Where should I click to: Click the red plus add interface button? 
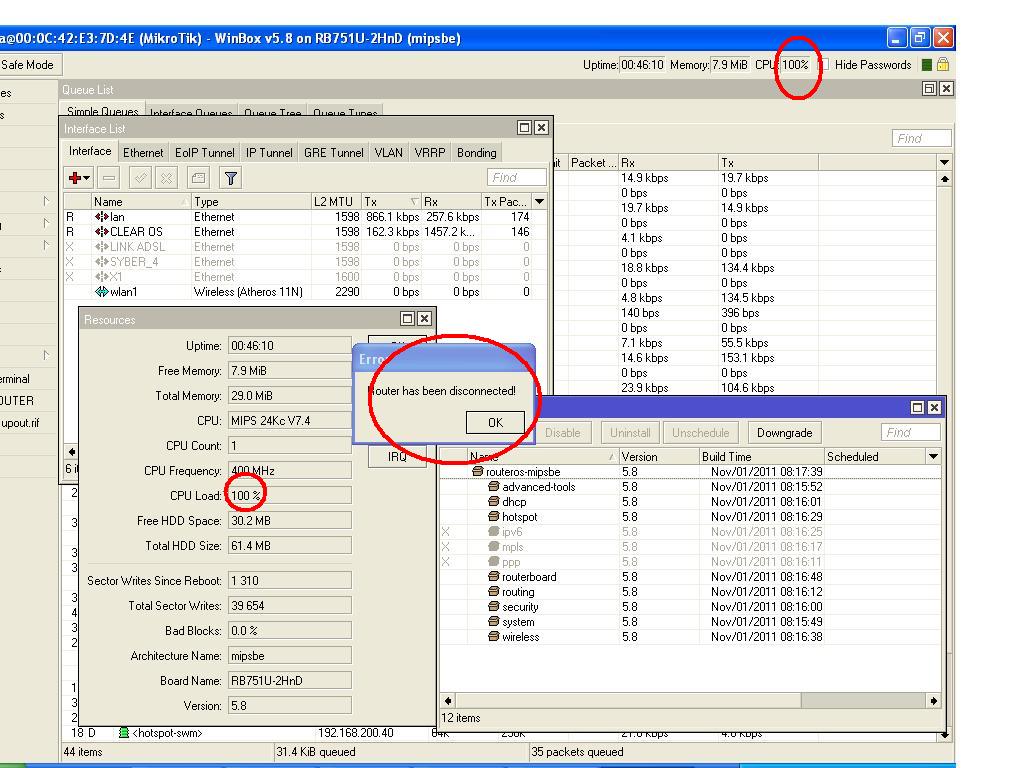click(x=78, y=178)
